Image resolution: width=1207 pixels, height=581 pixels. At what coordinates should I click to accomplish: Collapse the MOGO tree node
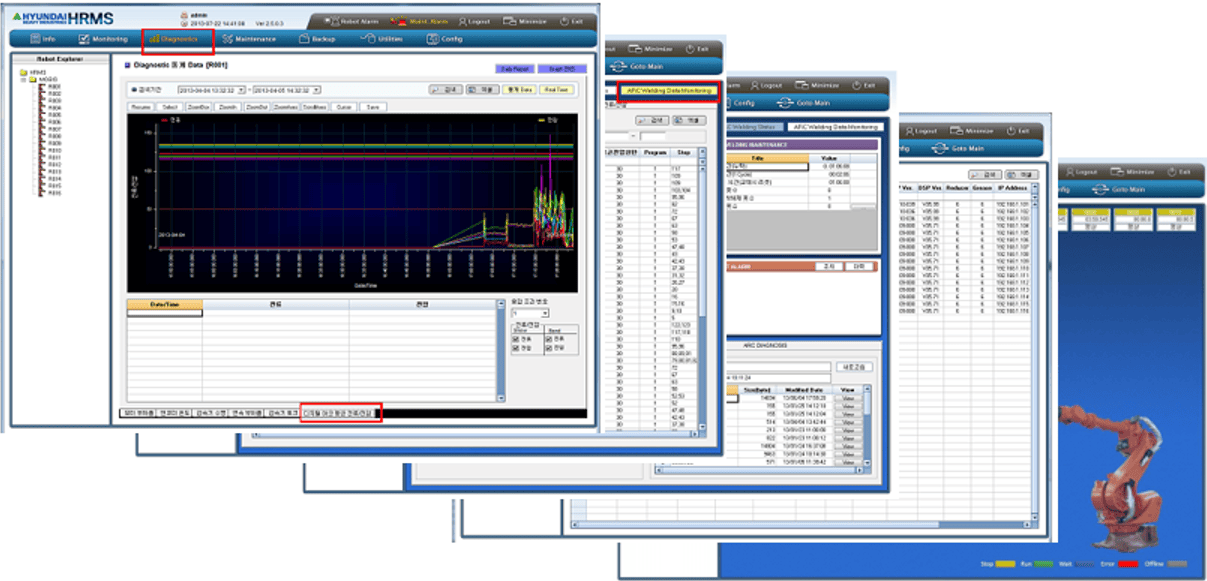pyautogui.click(x=23, y=79)
